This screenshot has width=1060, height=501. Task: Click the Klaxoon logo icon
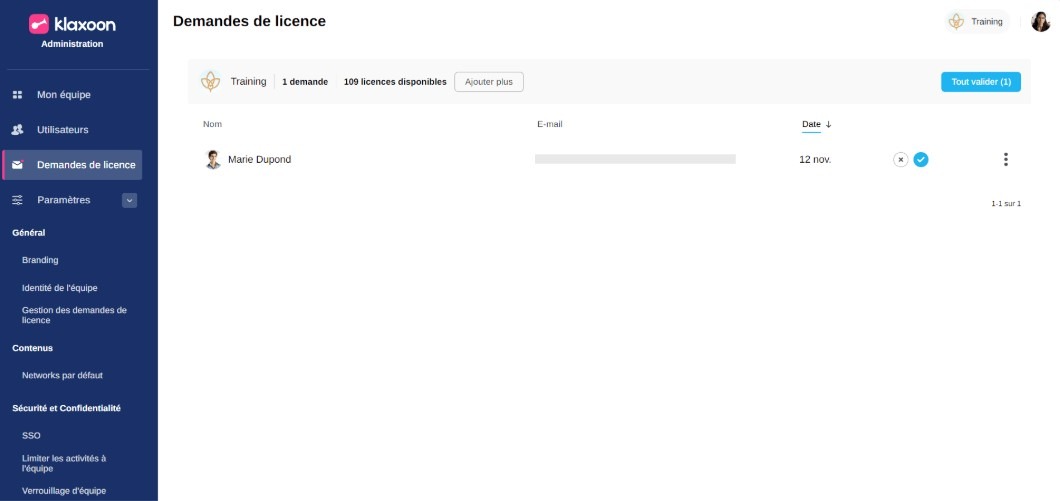click(x=39, y=24)
